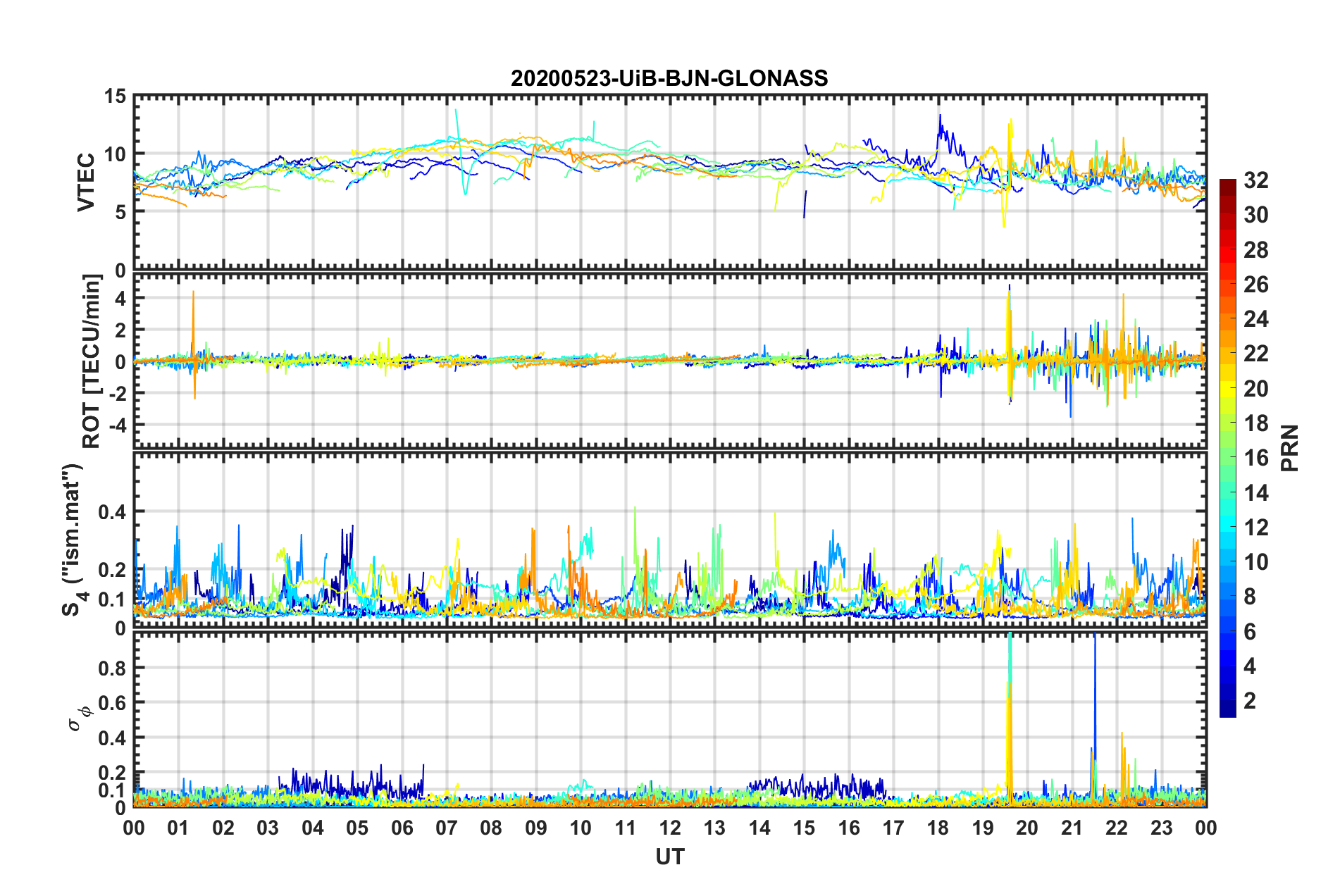The width and height of the screenshot is (1340, 896).
Task: Click the UT axis tick label 19
Action: [x=983, y=827]
